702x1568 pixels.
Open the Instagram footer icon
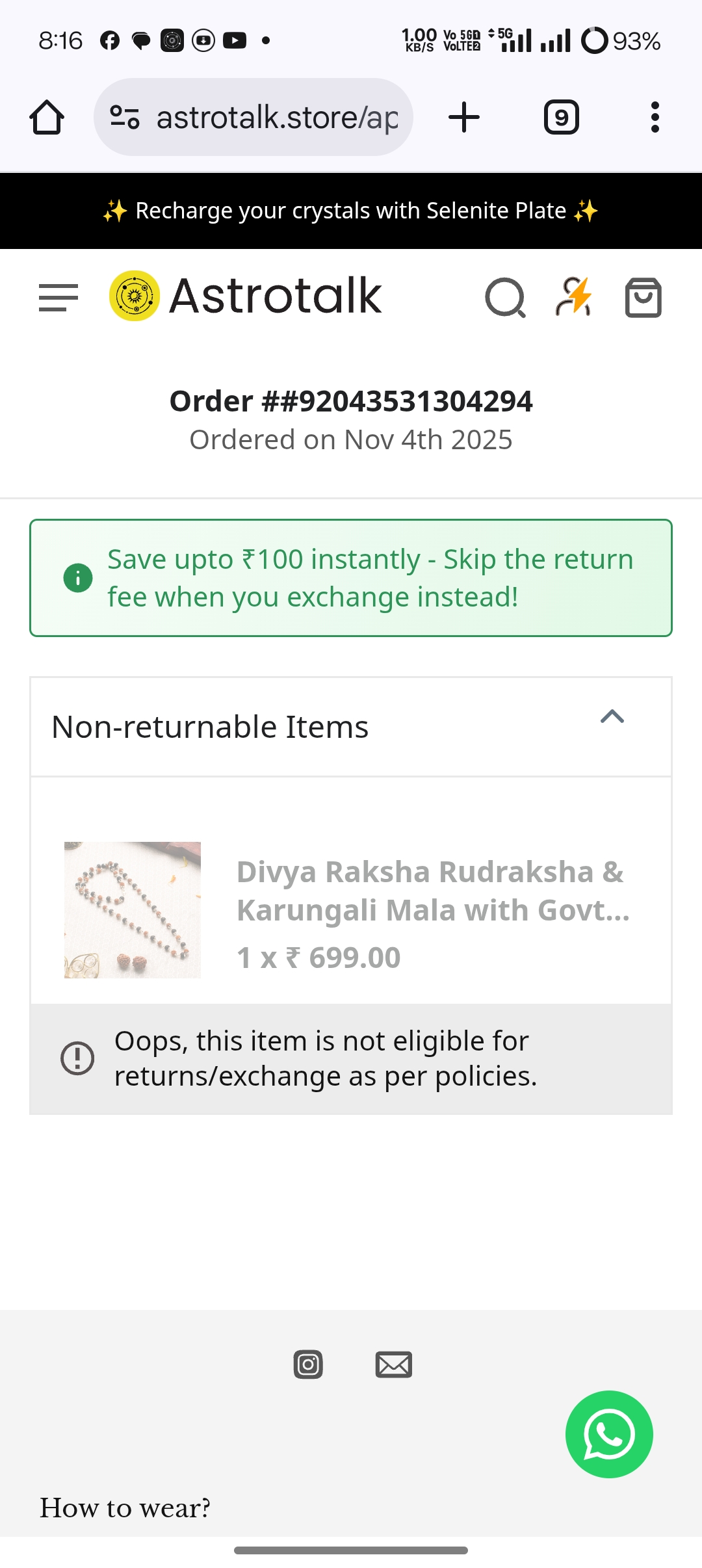tap(308, 1364)
